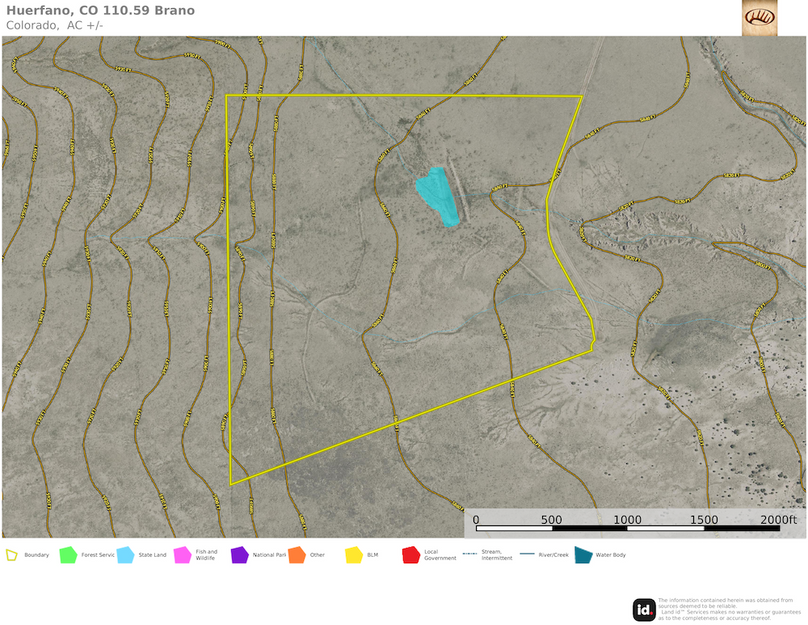Click the map title Huerfano, CO 110.59 Brano
Image resolution: width=808 pixels, height=625 pixels.
click(100, 11)
